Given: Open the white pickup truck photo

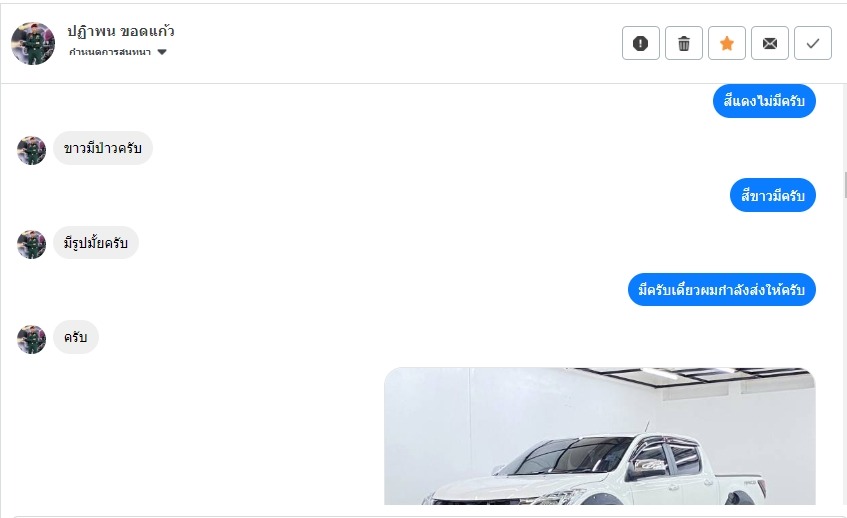Looking at the screenshot, I should tap(600, 436).
